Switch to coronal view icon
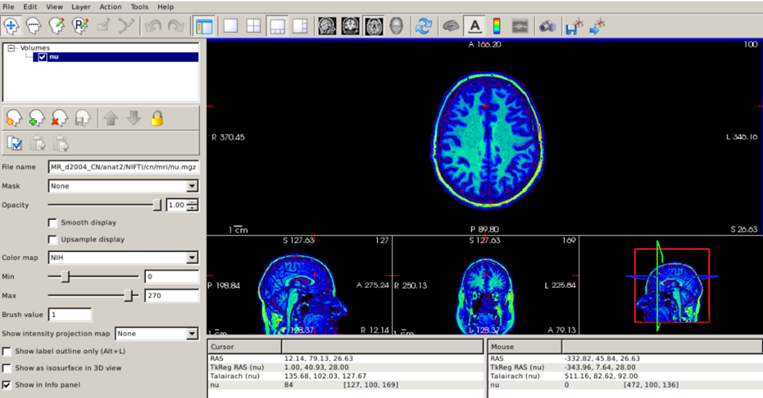Image resolution: width=763 pixels, height=398 pixels. tap(350, 26)
